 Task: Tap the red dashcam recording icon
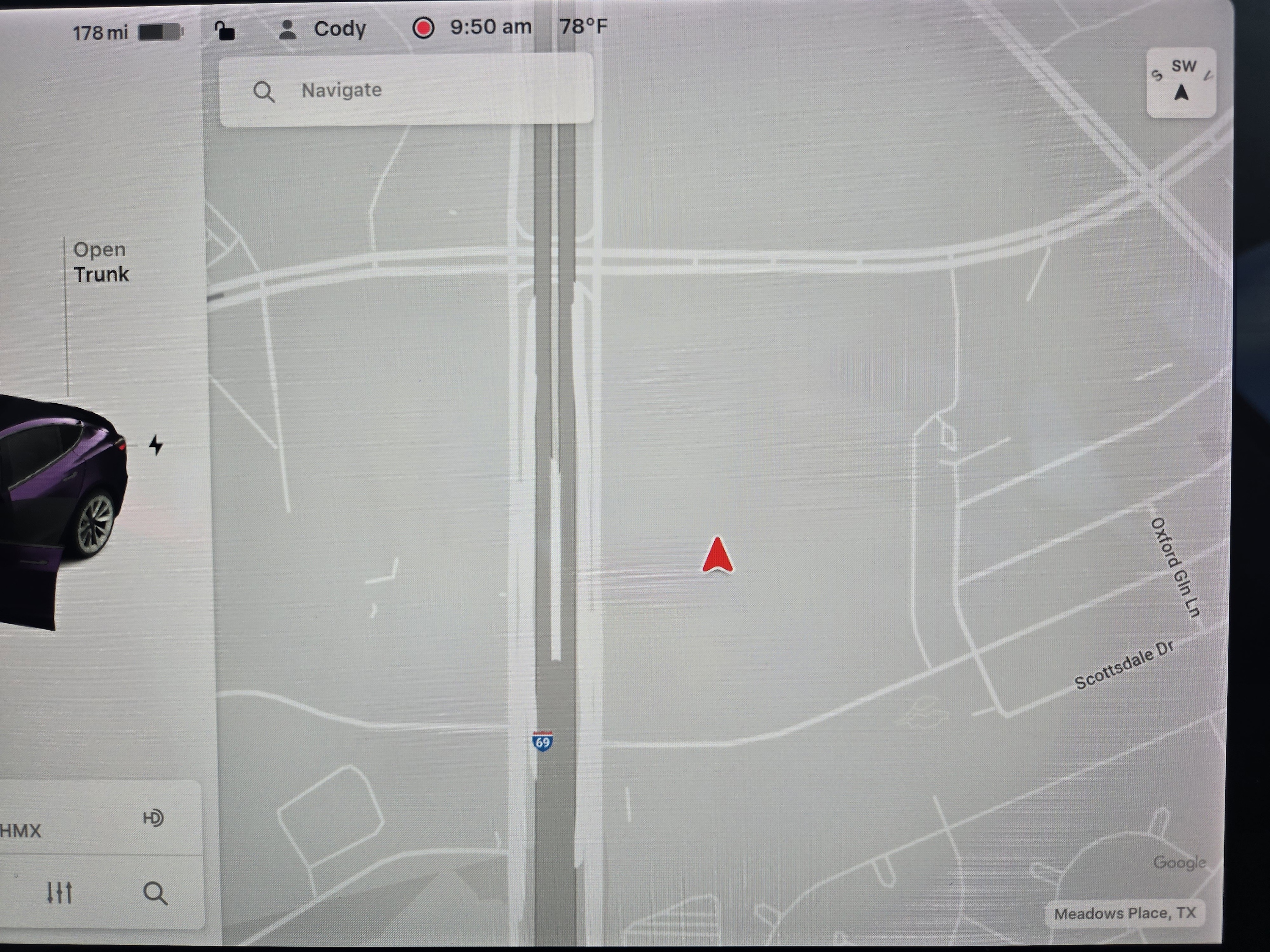click(423, 28)
